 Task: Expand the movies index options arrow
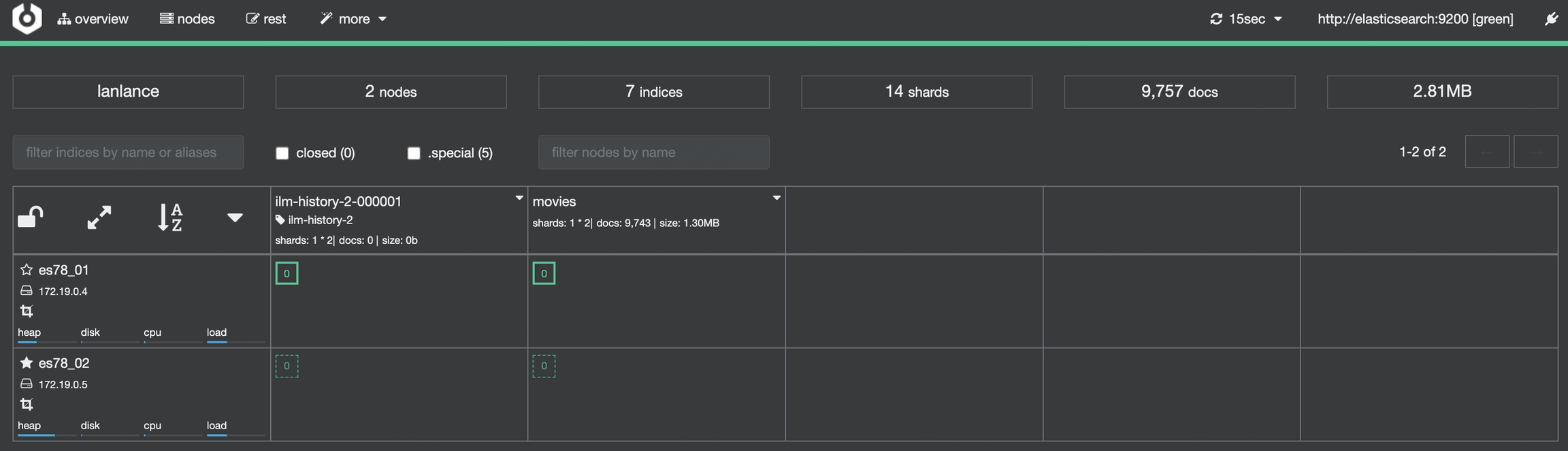click(x=777, y=198)
